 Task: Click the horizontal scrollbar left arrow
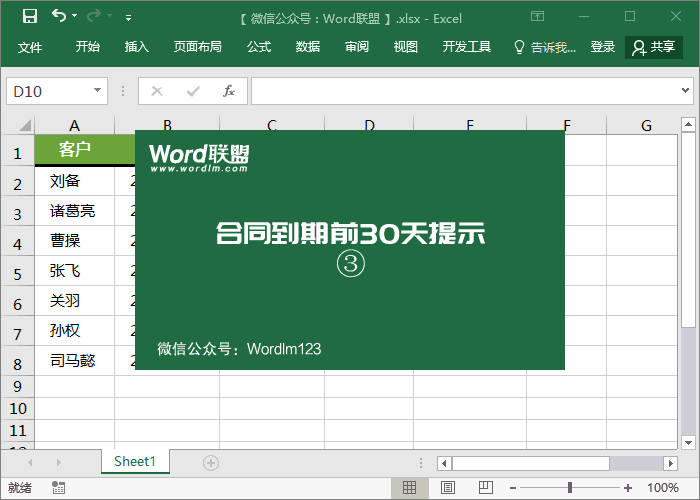pos(444,463)
